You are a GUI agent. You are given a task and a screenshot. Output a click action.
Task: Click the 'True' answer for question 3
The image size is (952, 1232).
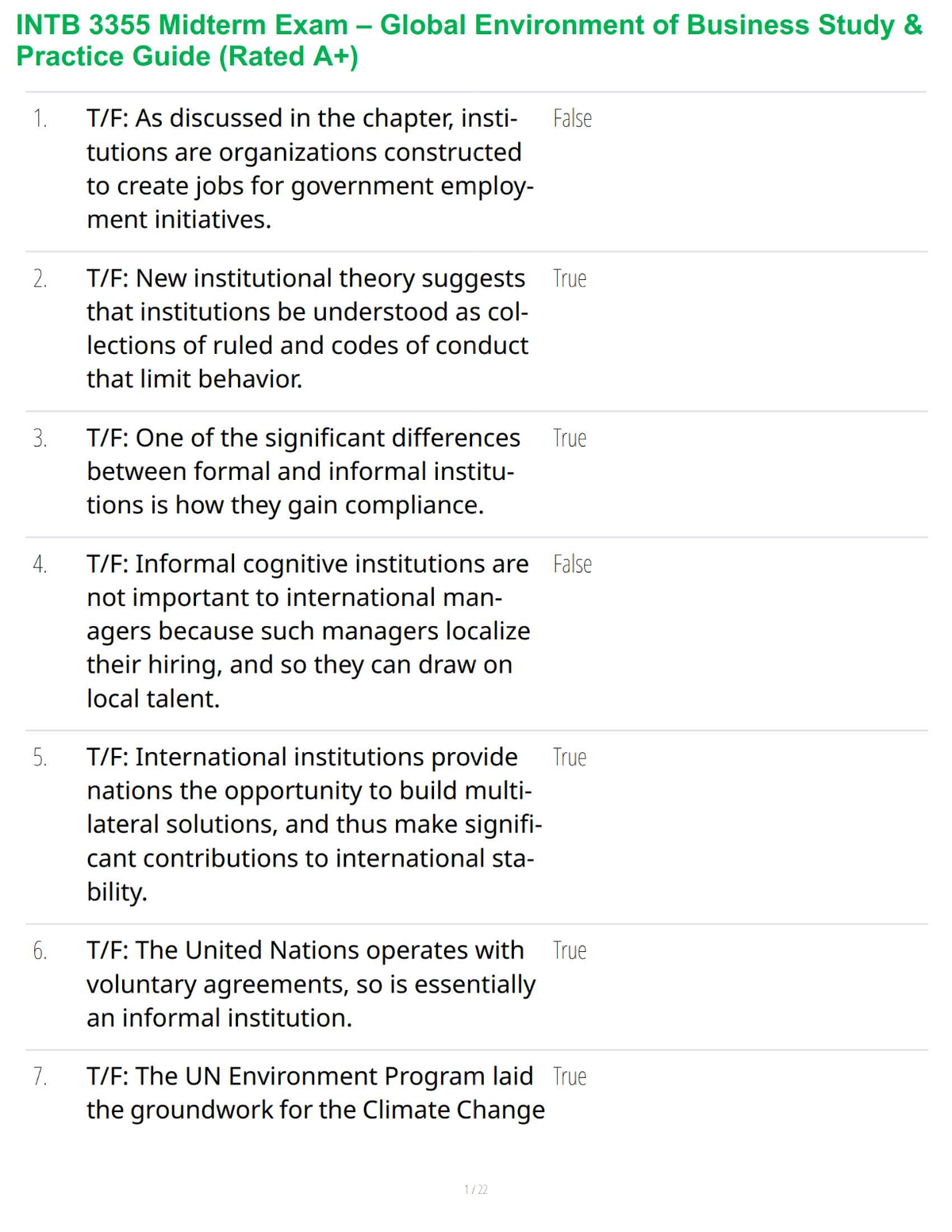tap(570, 438)
